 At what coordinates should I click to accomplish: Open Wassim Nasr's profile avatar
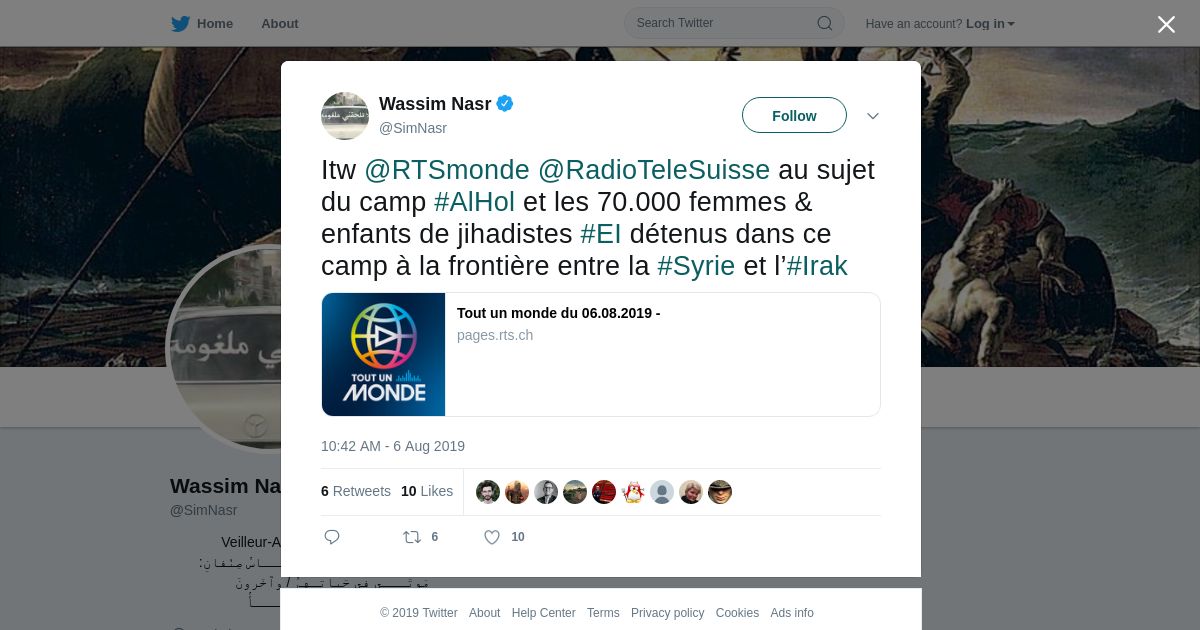tap(345, 116)
